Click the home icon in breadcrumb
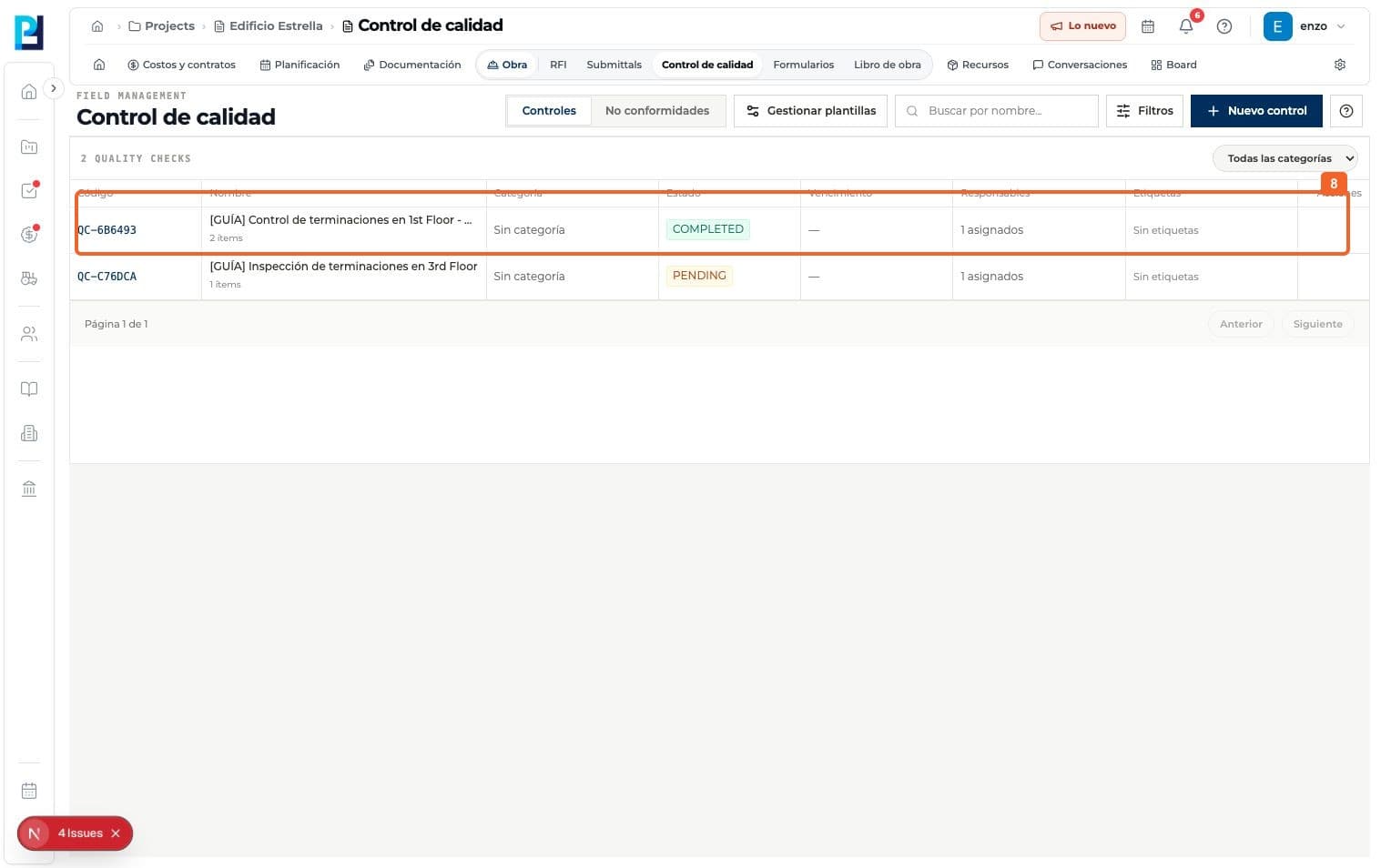1381x868 pixels. 97,26
